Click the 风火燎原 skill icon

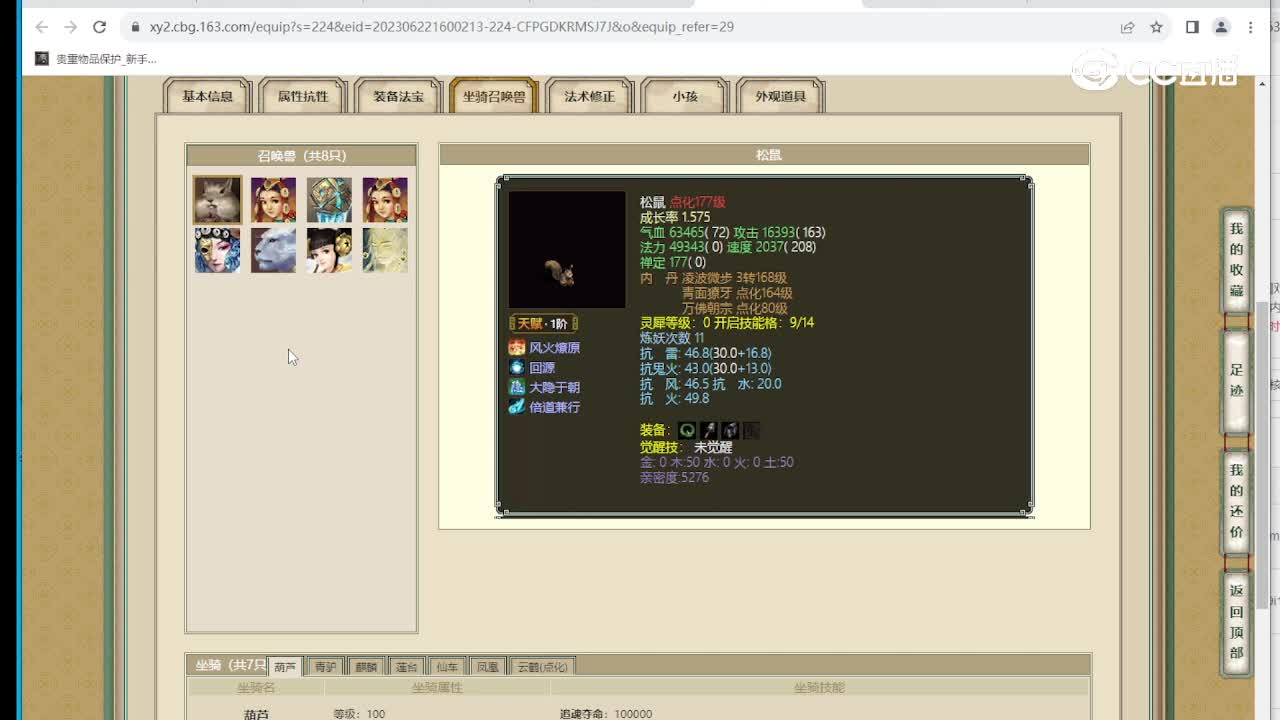click(517, 347)
